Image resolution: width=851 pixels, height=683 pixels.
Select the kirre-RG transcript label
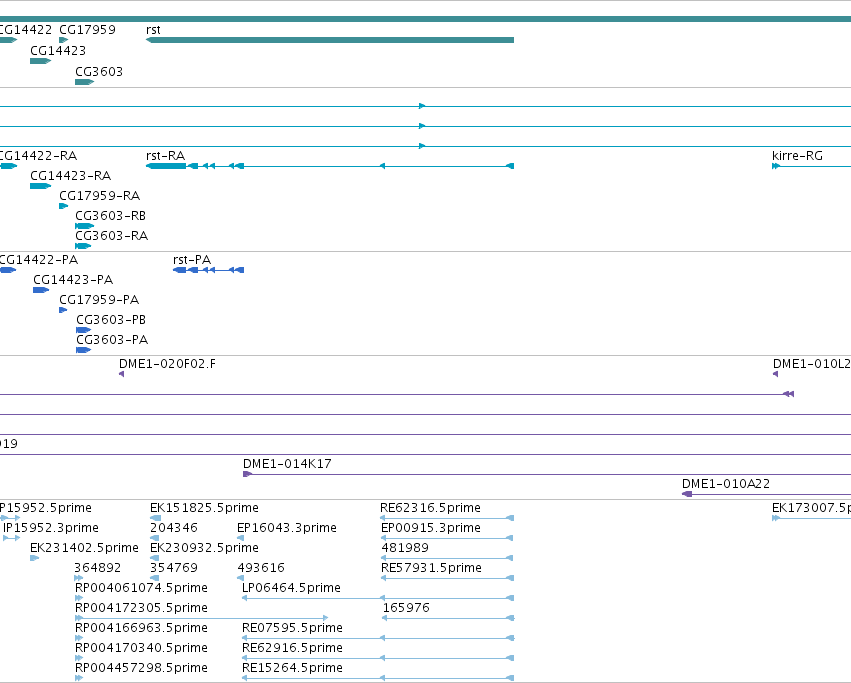[797, 156]
